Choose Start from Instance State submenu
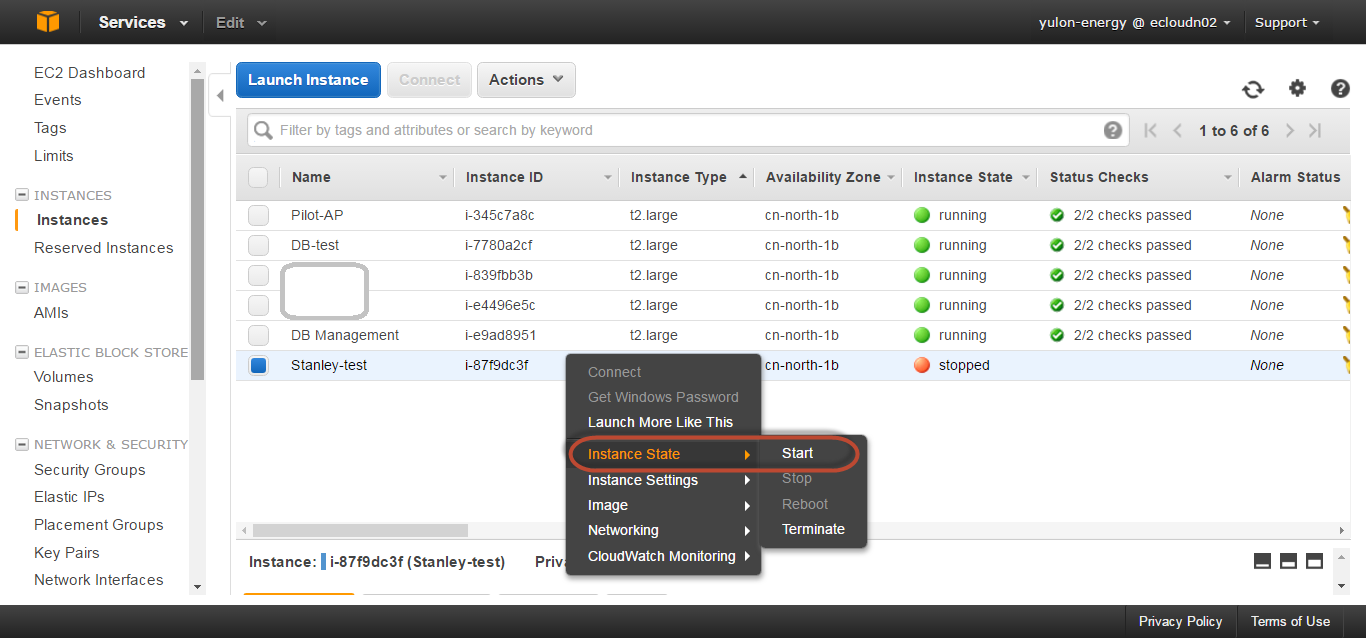Viewport: 1366px width, 638px height. point(797,453)
